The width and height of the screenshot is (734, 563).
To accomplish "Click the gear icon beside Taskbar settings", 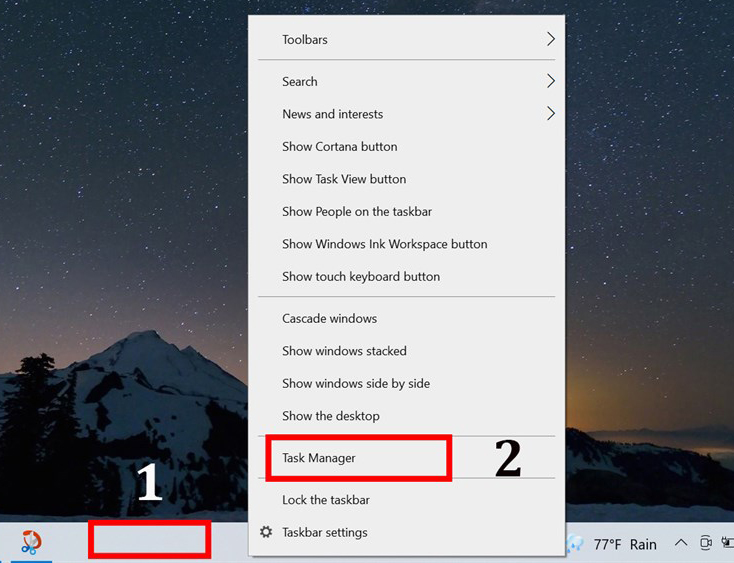I will 266,532.
